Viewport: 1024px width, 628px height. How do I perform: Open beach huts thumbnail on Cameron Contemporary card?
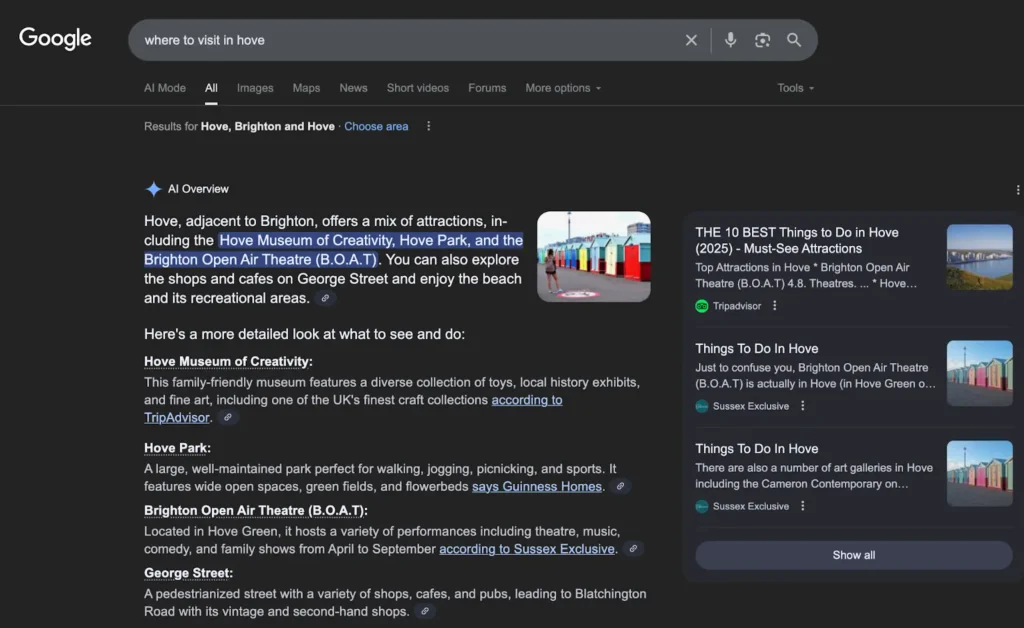point(980,473)
